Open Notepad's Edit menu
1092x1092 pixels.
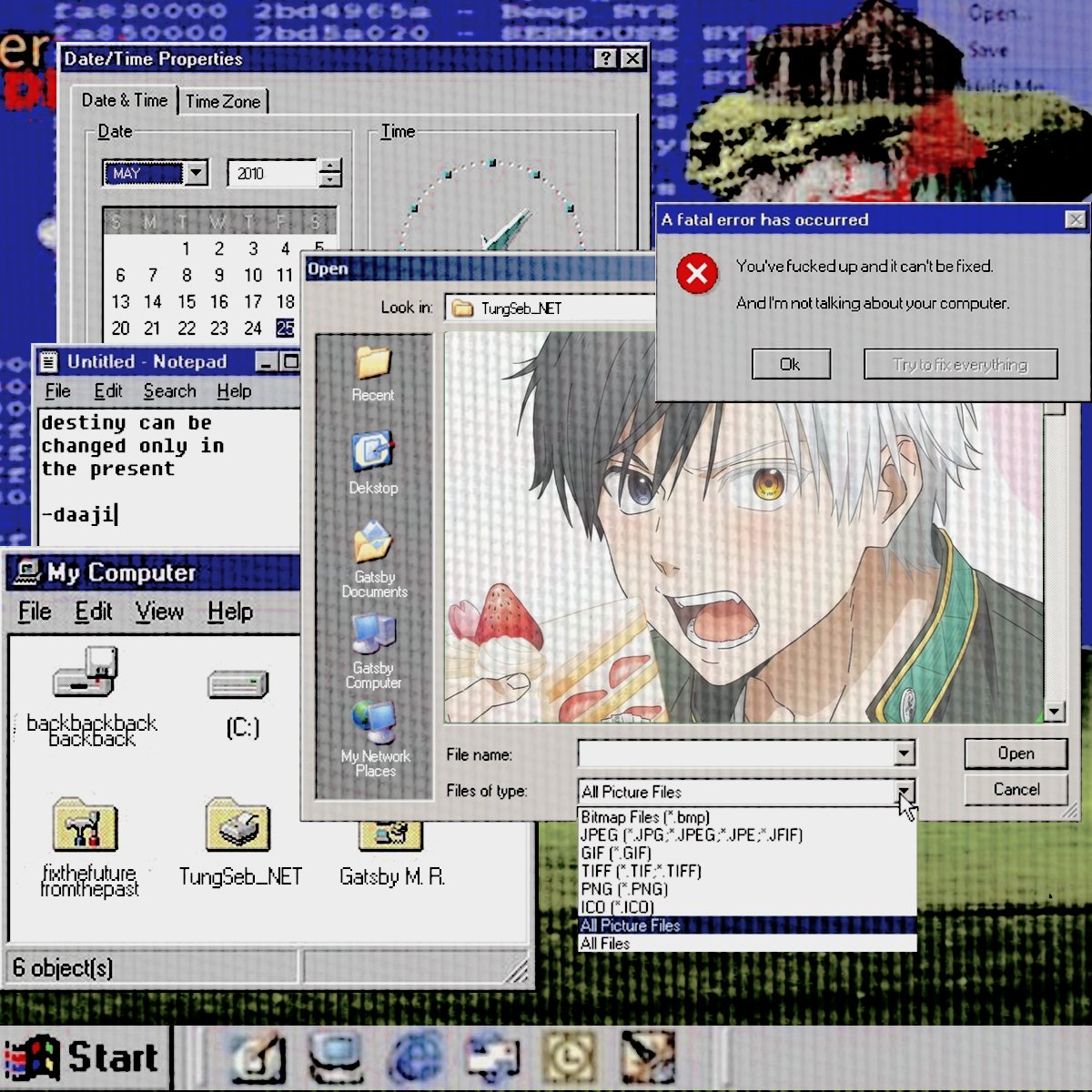pyautogui.click(x=108, y=391)
